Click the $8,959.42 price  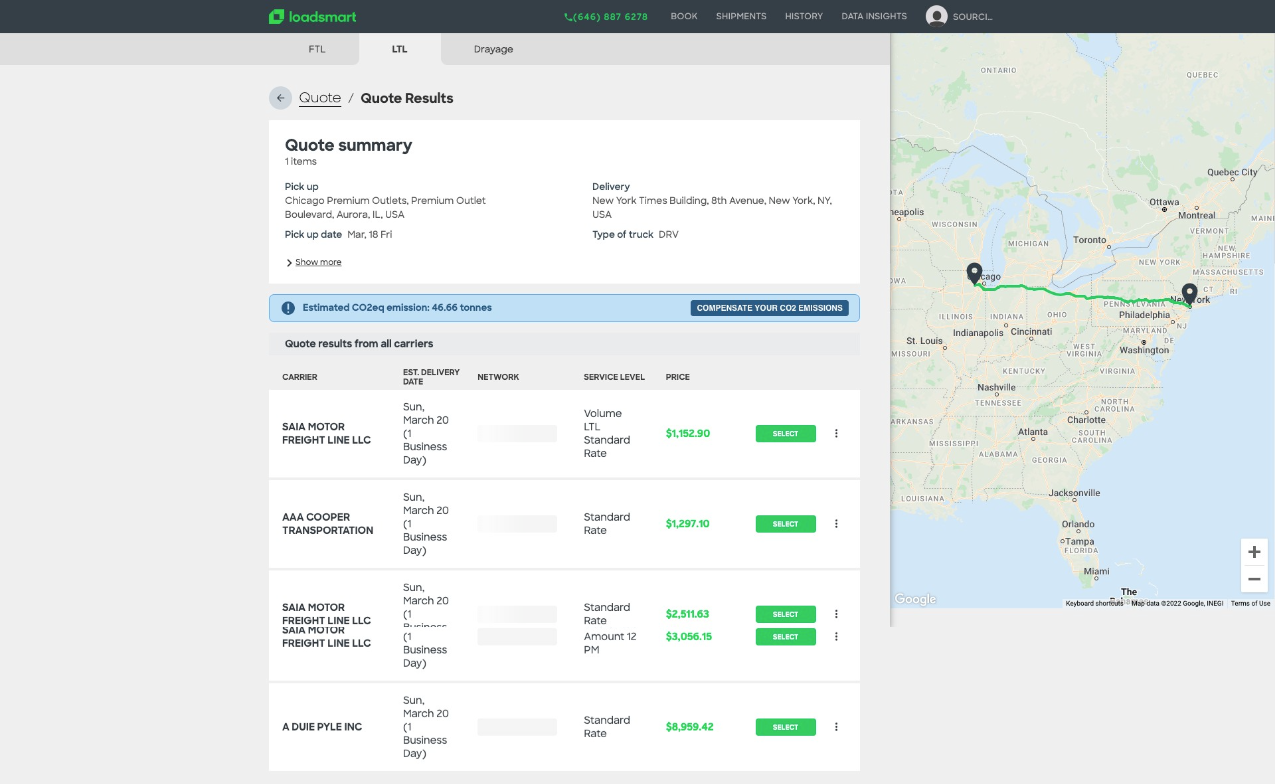click(x=690, y=727)
